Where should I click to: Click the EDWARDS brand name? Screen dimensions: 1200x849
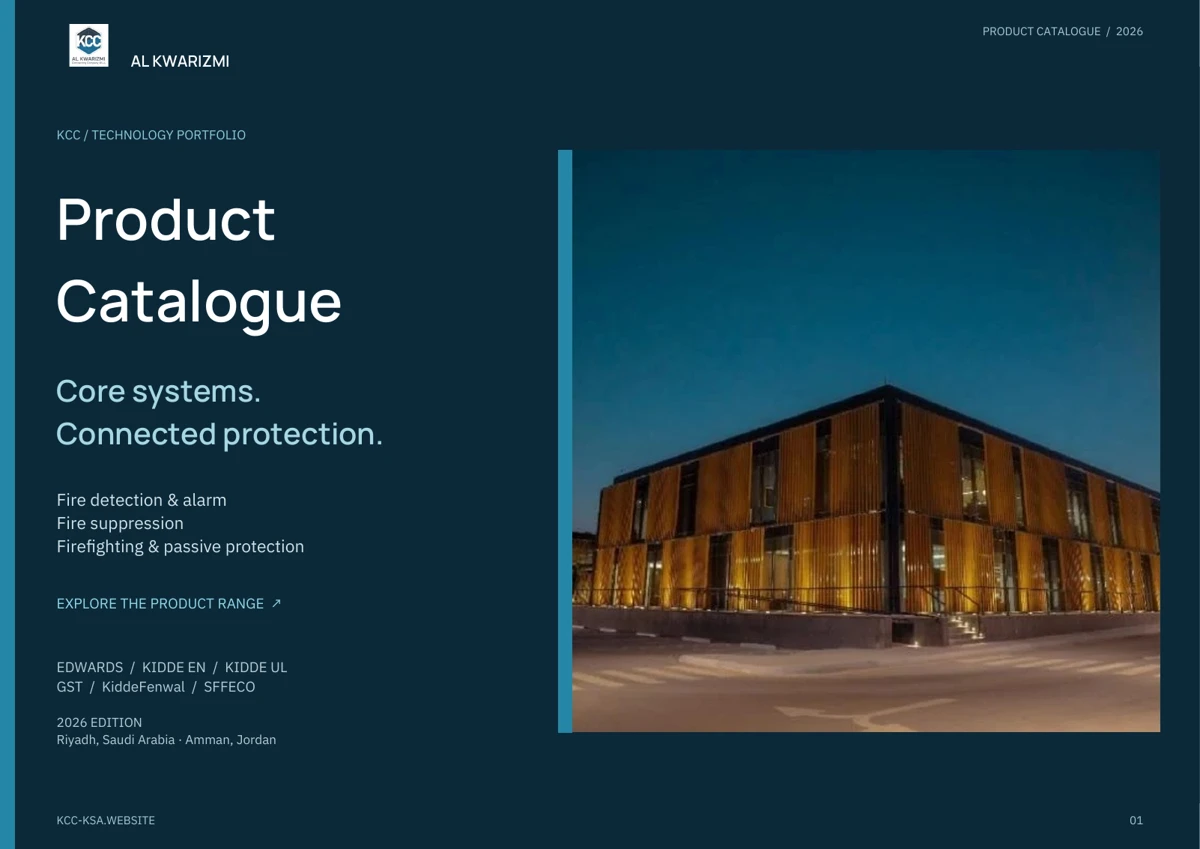pyautogui.click(x=90, y=667)
